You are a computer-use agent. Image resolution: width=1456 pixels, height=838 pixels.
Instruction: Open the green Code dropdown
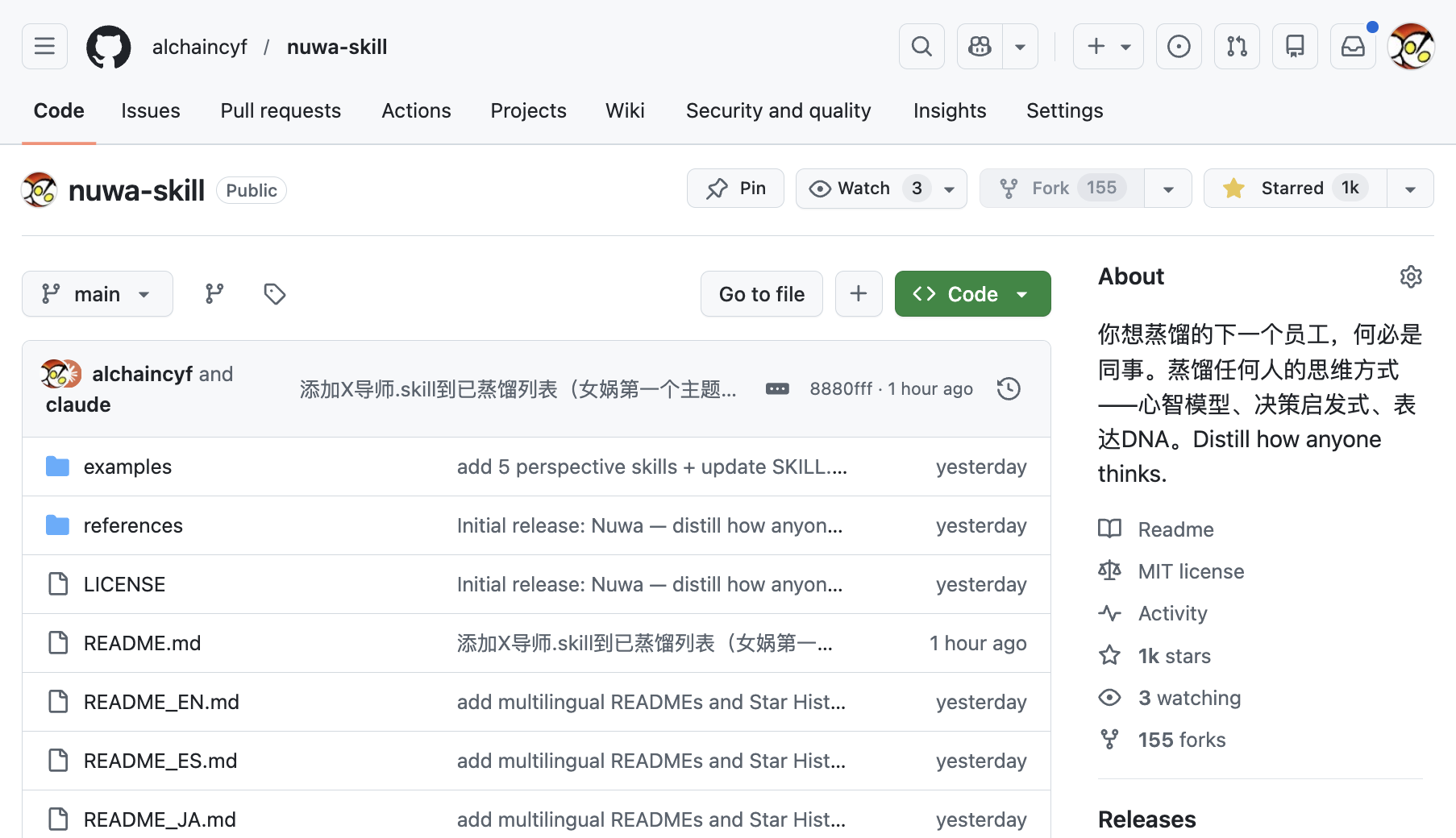pos(972,293)
